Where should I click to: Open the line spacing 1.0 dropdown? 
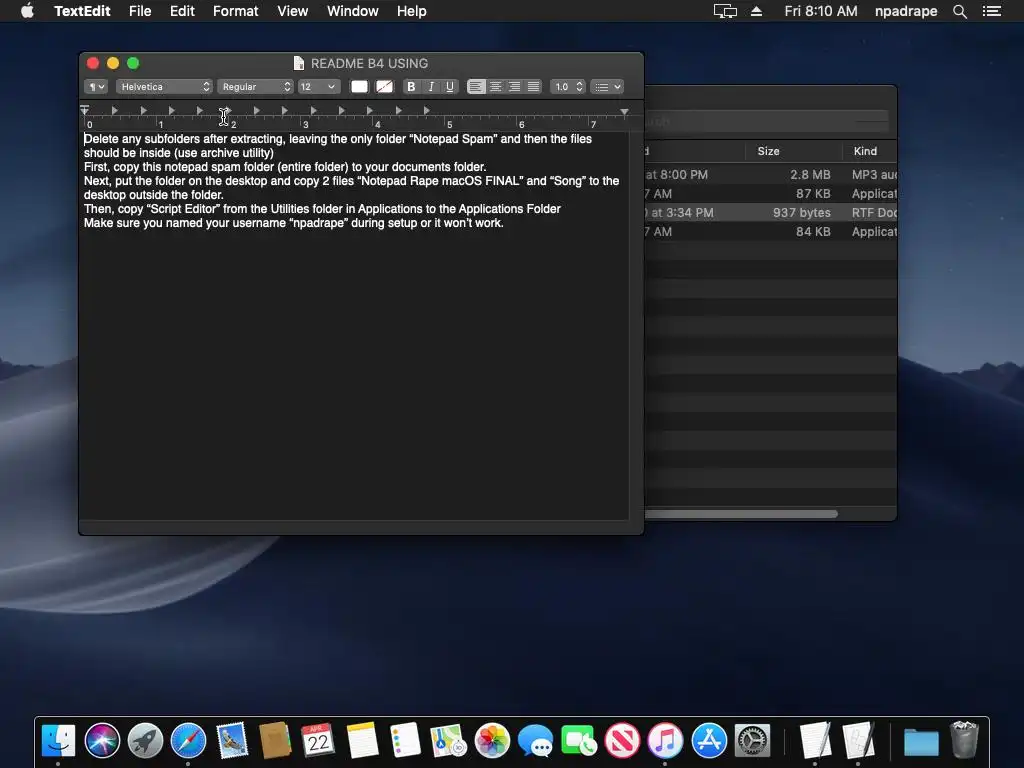click(x=567, y=87)
